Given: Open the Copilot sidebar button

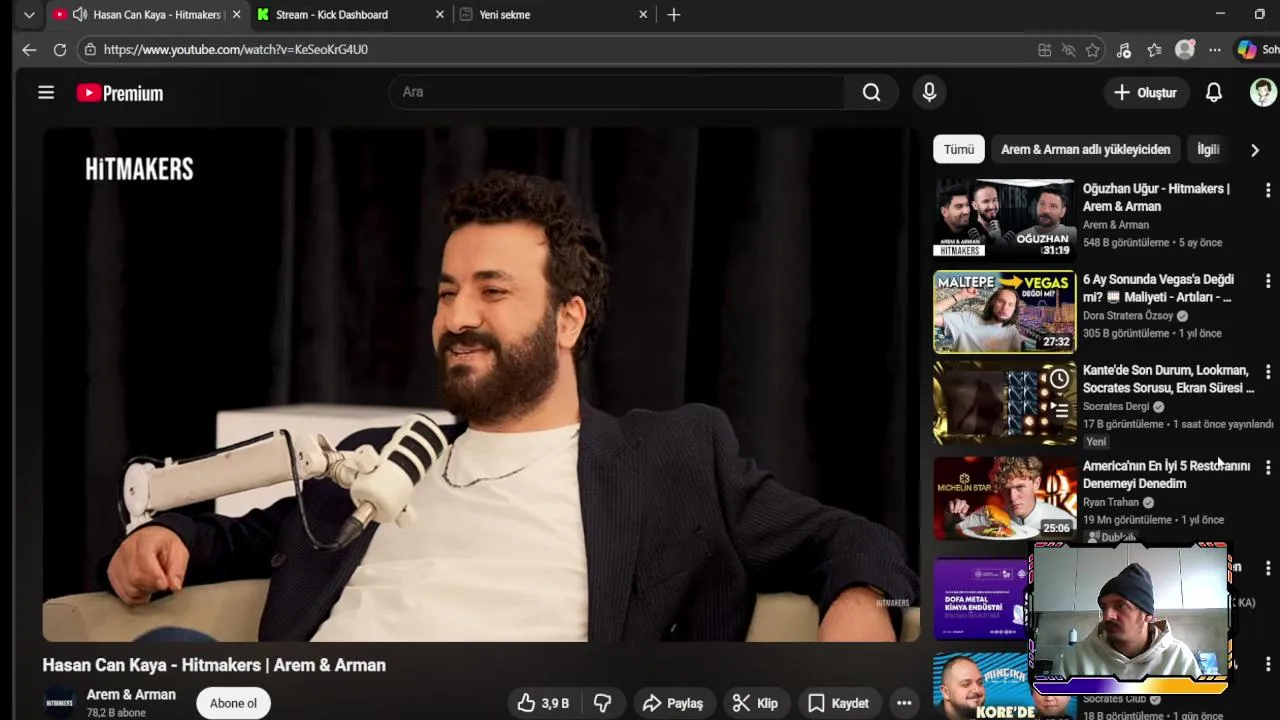Looking at the screenshot, I should [1247, 49].
